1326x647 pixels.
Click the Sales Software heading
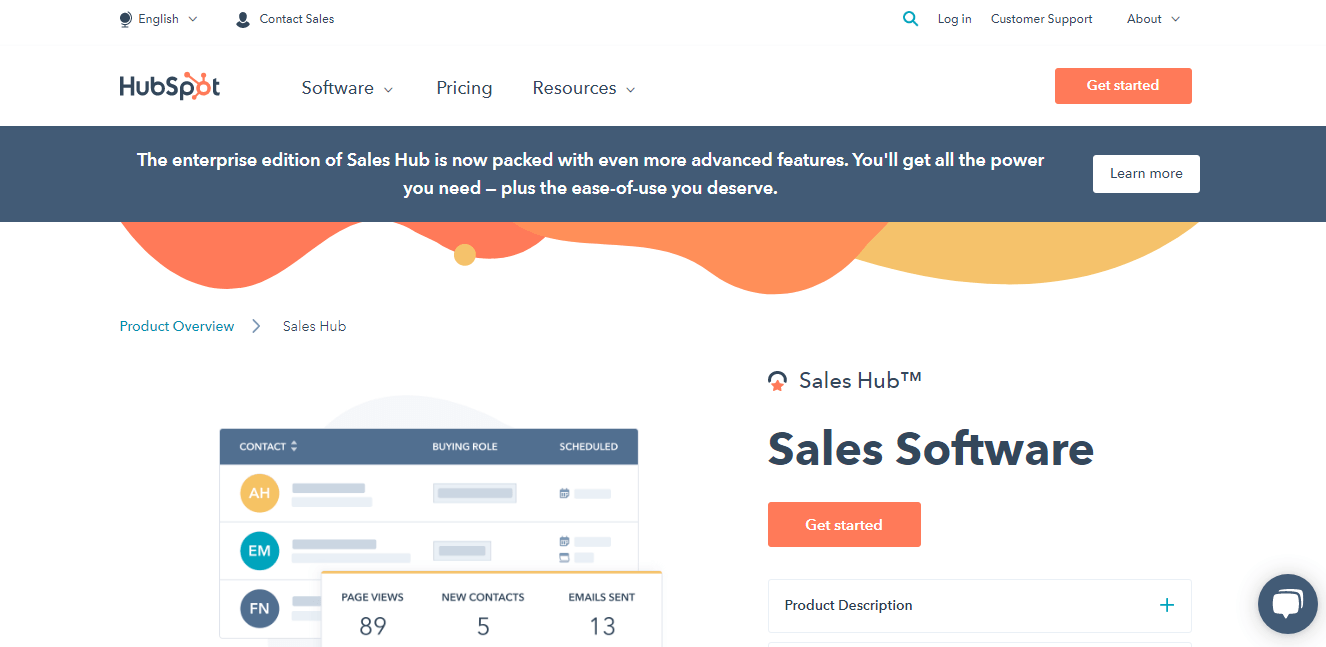pos(930,449)
